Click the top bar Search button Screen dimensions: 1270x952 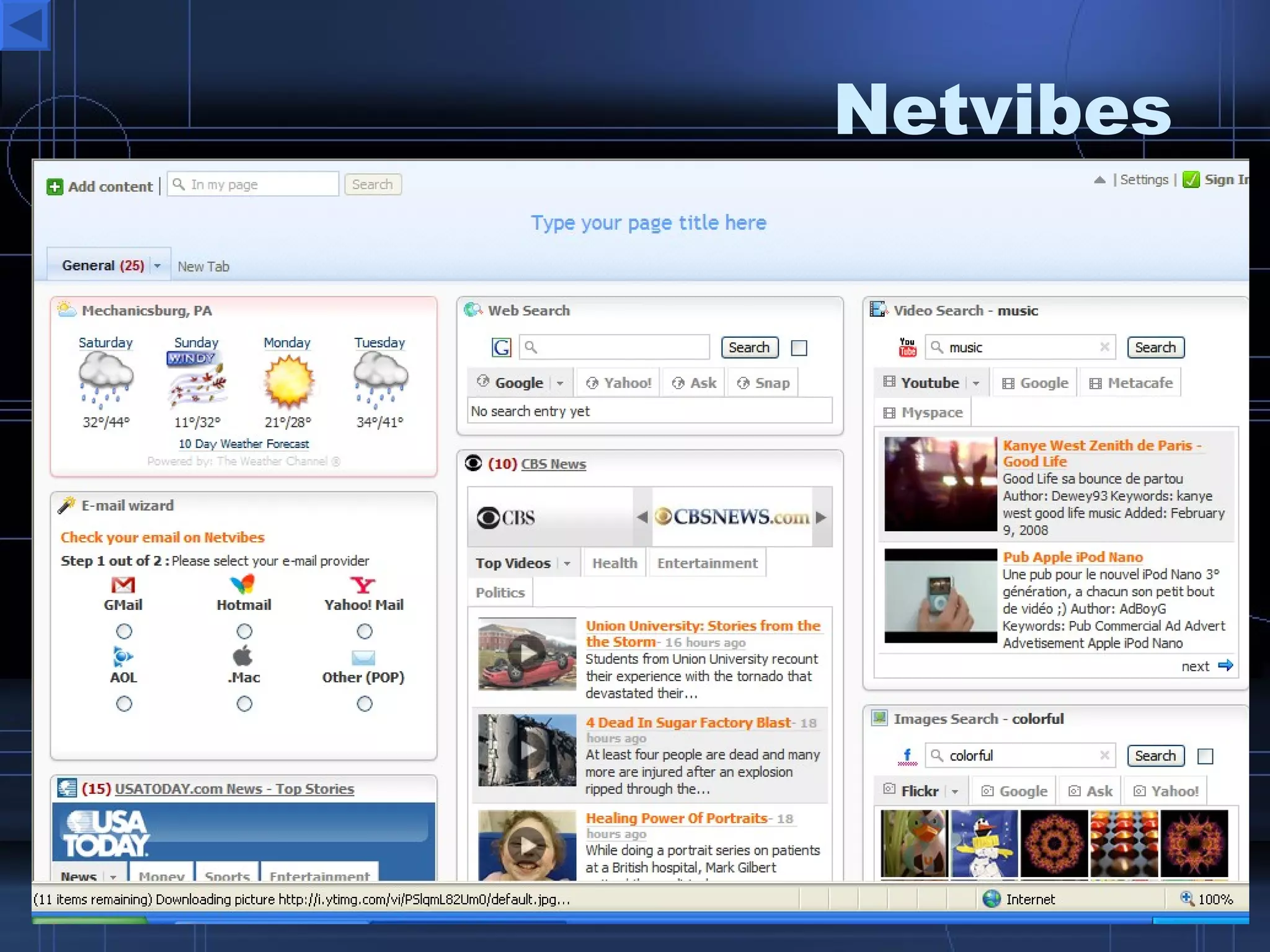(372, 185)
